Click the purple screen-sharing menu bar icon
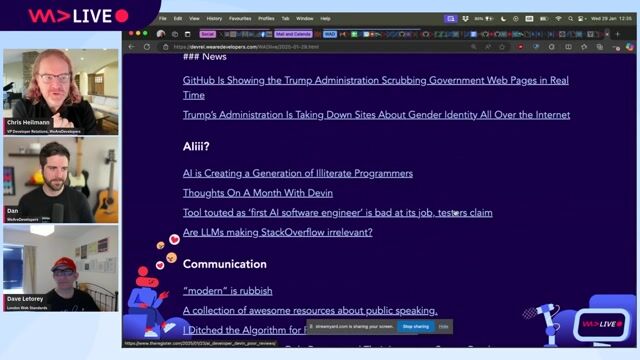The image size is (640, 360). click(451, 19)
